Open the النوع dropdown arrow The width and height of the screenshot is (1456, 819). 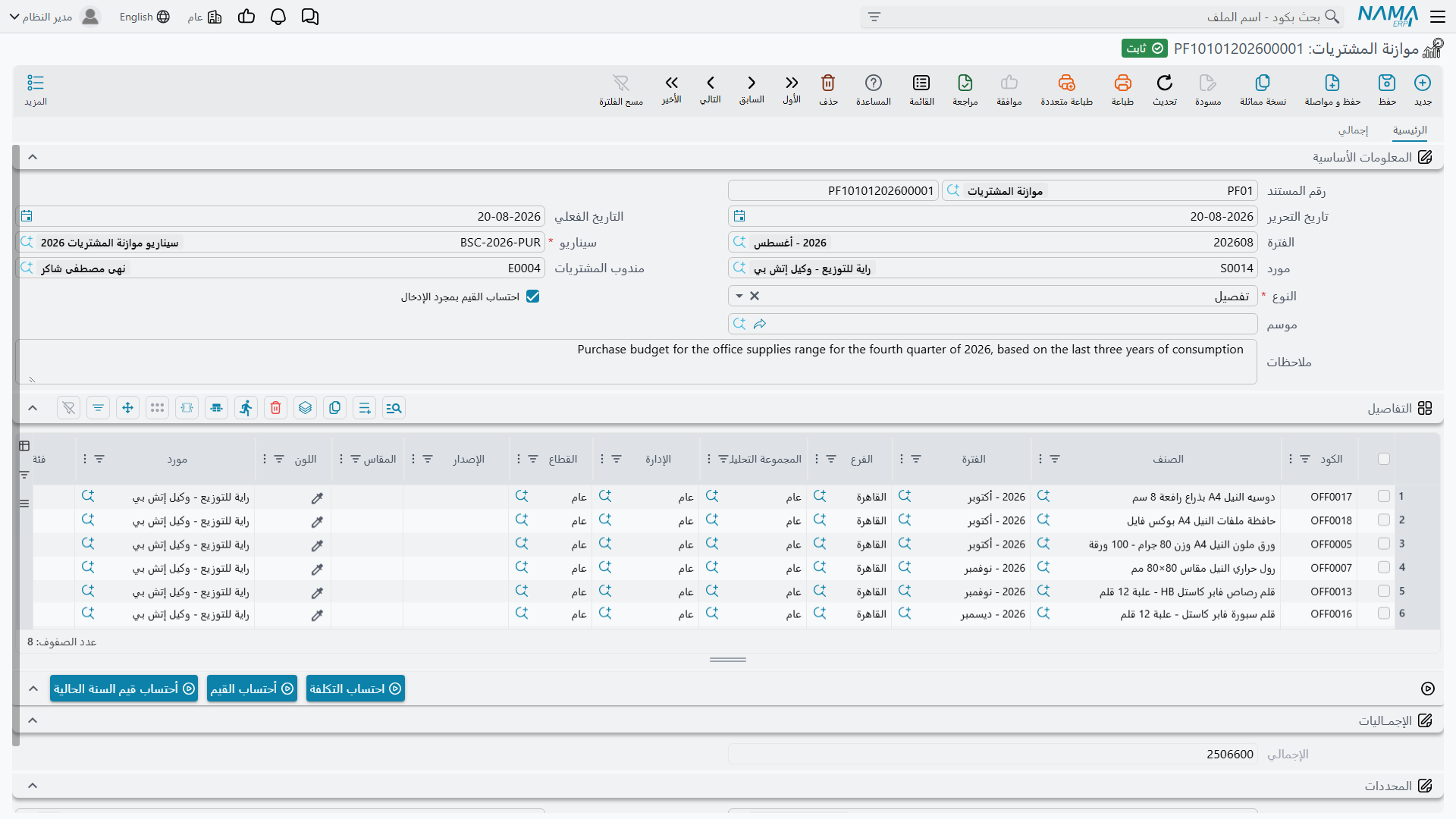(x=739, y=296)
